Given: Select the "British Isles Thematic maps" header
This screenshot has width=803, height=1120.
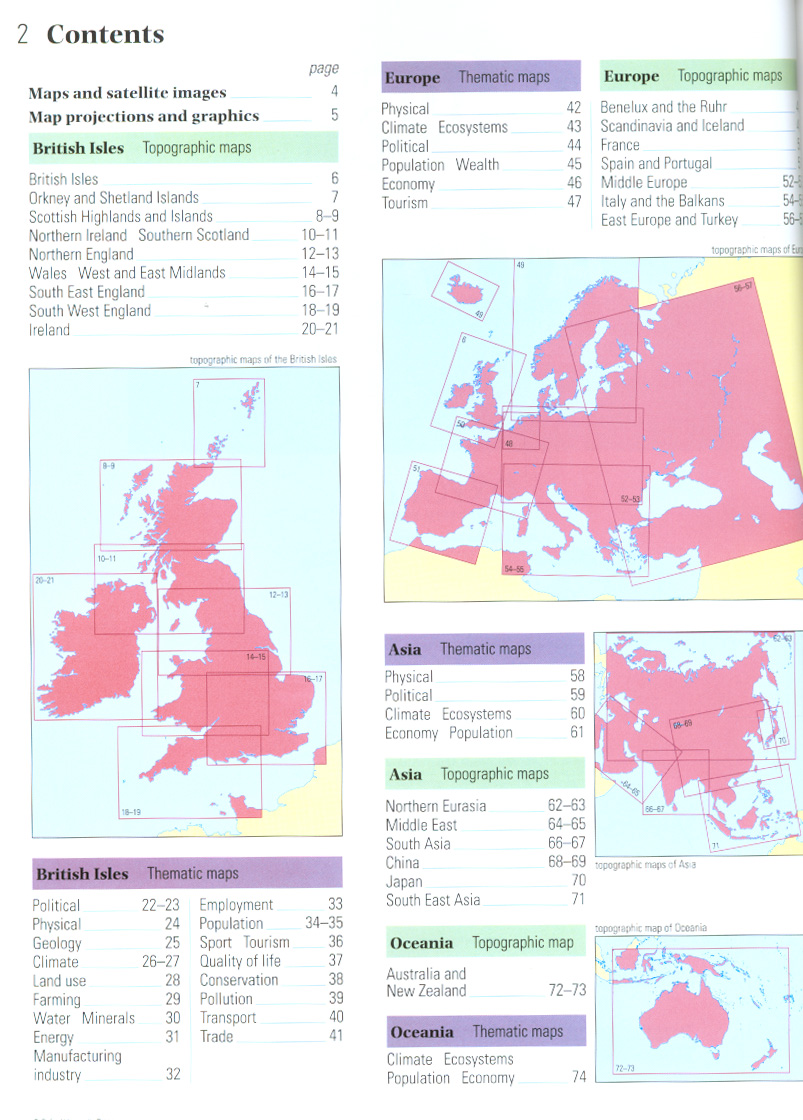Looking at the screenshot, I should (x=137, y=874).
